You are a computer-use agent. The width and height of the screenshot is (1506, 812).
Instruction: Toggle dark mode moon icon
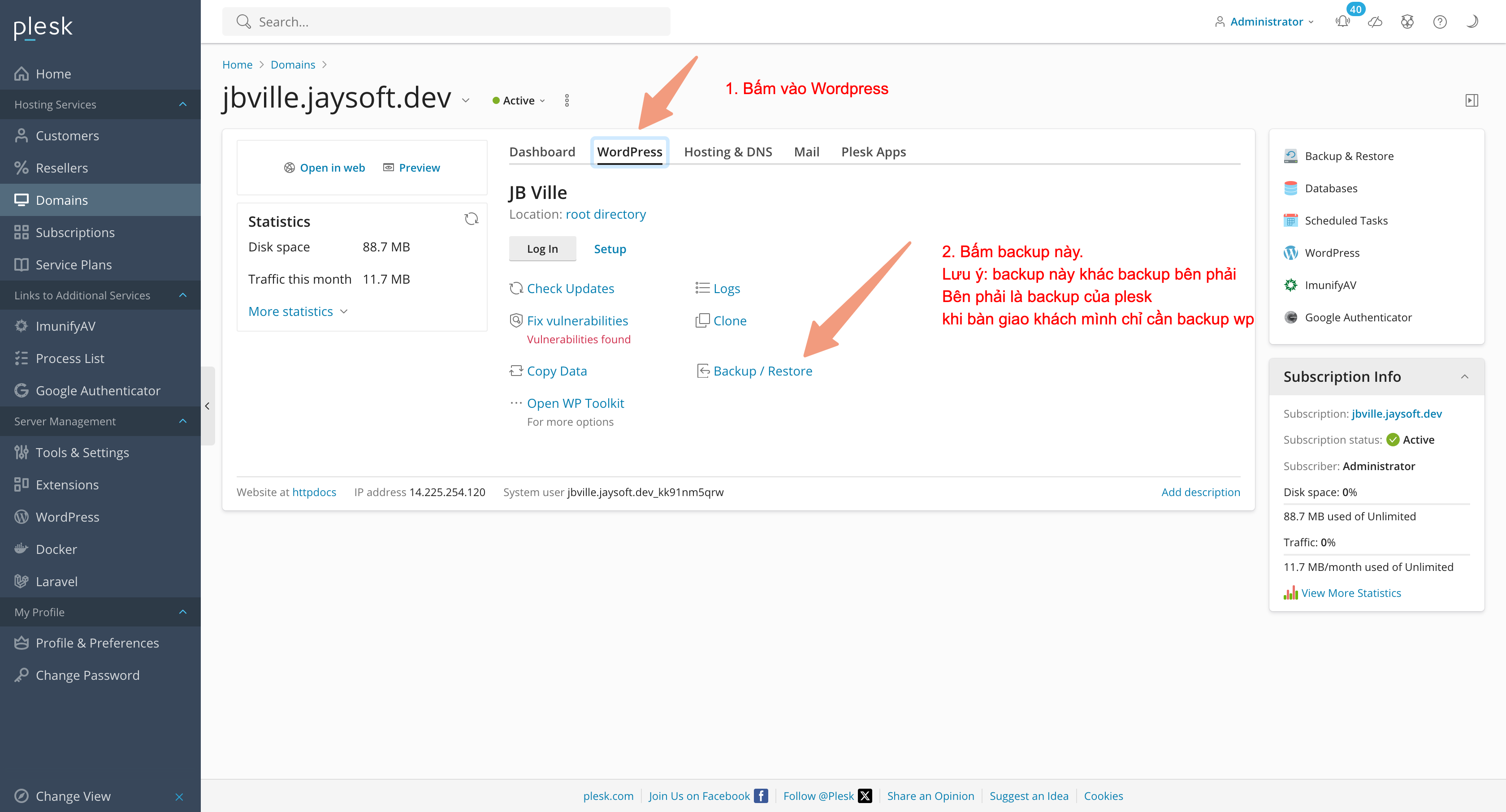[1473, 22]
